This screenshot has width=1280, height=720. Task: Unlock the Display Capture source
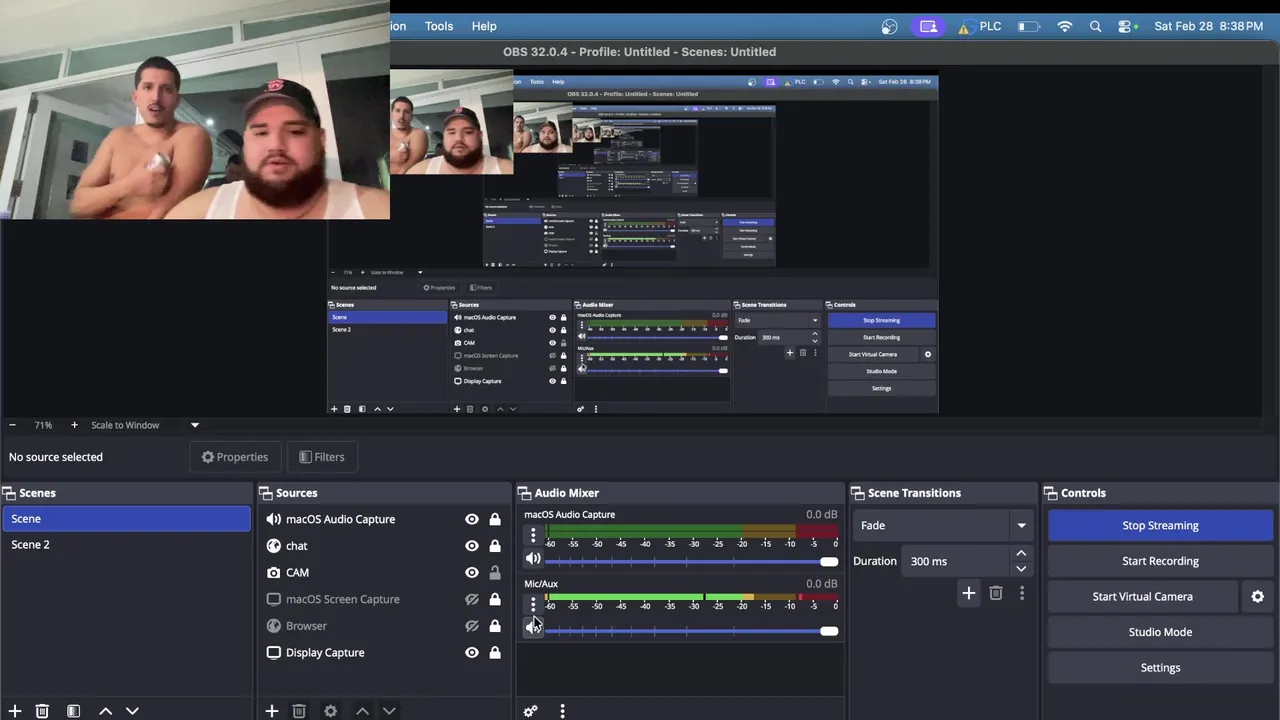pos(495,653)
